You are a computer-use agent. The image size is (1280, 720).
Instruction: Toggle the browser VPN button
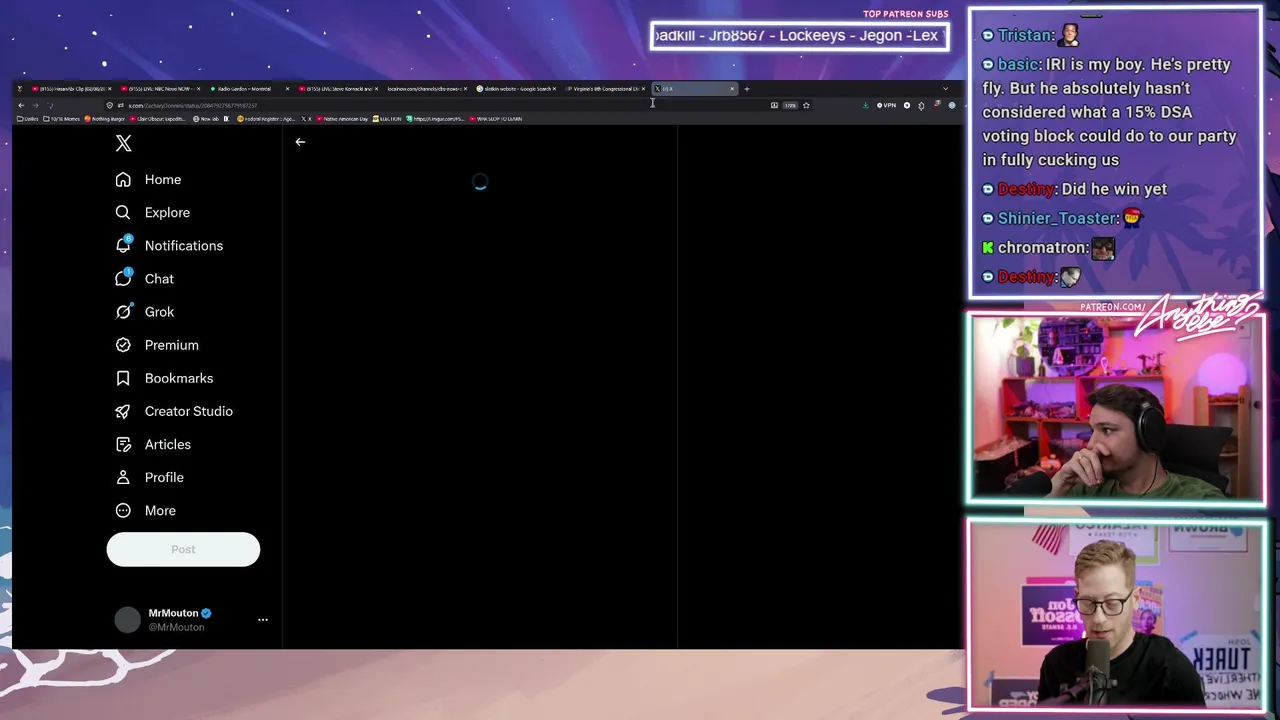[x=887, y=105]
